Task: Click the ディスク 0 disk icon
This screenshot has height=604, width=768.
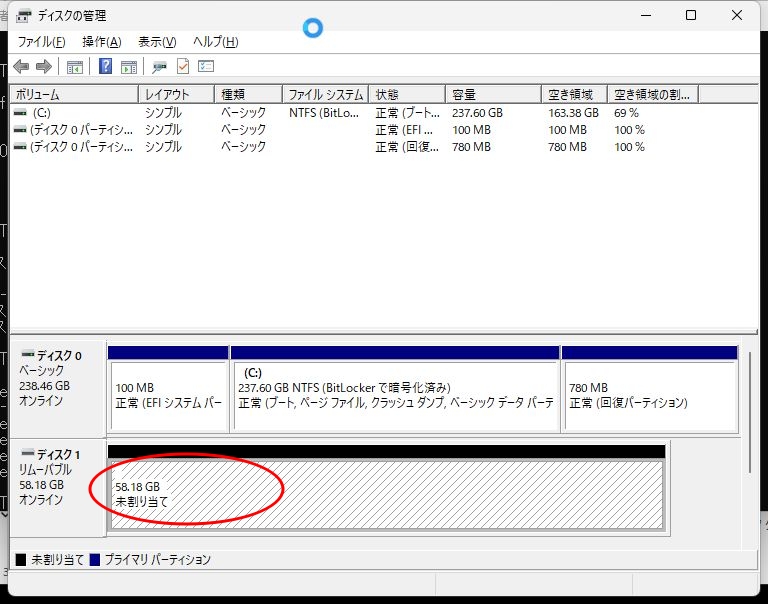Action: [x=28, y=353]
